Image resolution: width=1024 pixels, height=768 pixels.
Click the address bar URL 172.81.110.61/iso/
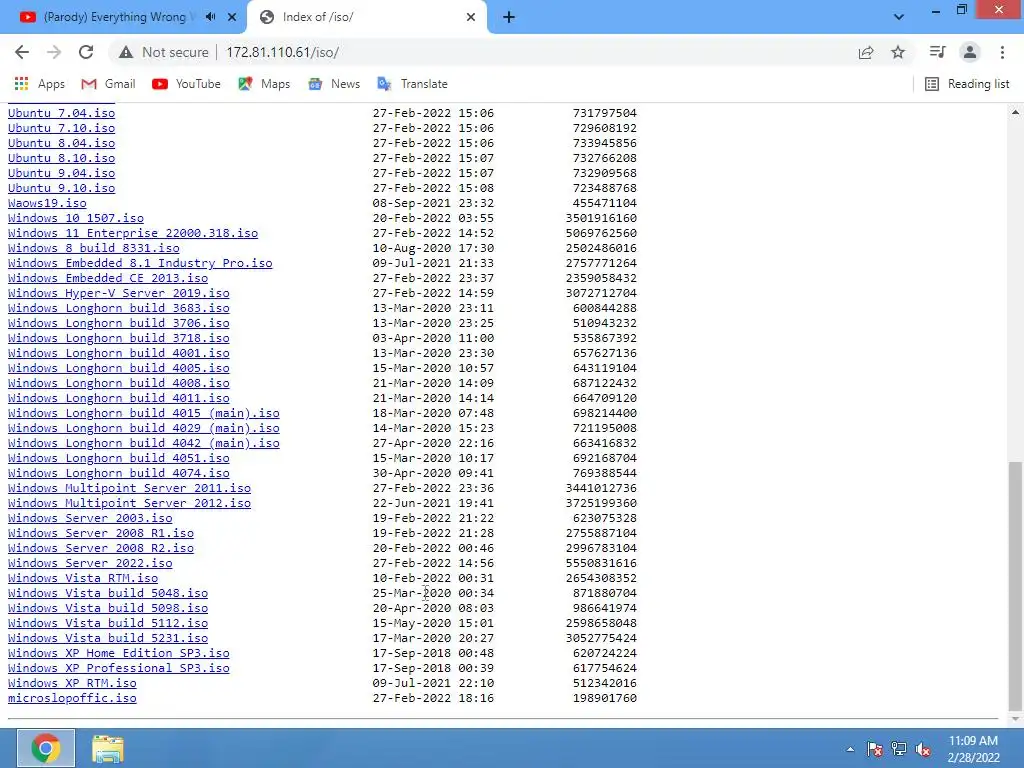(x=282, y=52)
